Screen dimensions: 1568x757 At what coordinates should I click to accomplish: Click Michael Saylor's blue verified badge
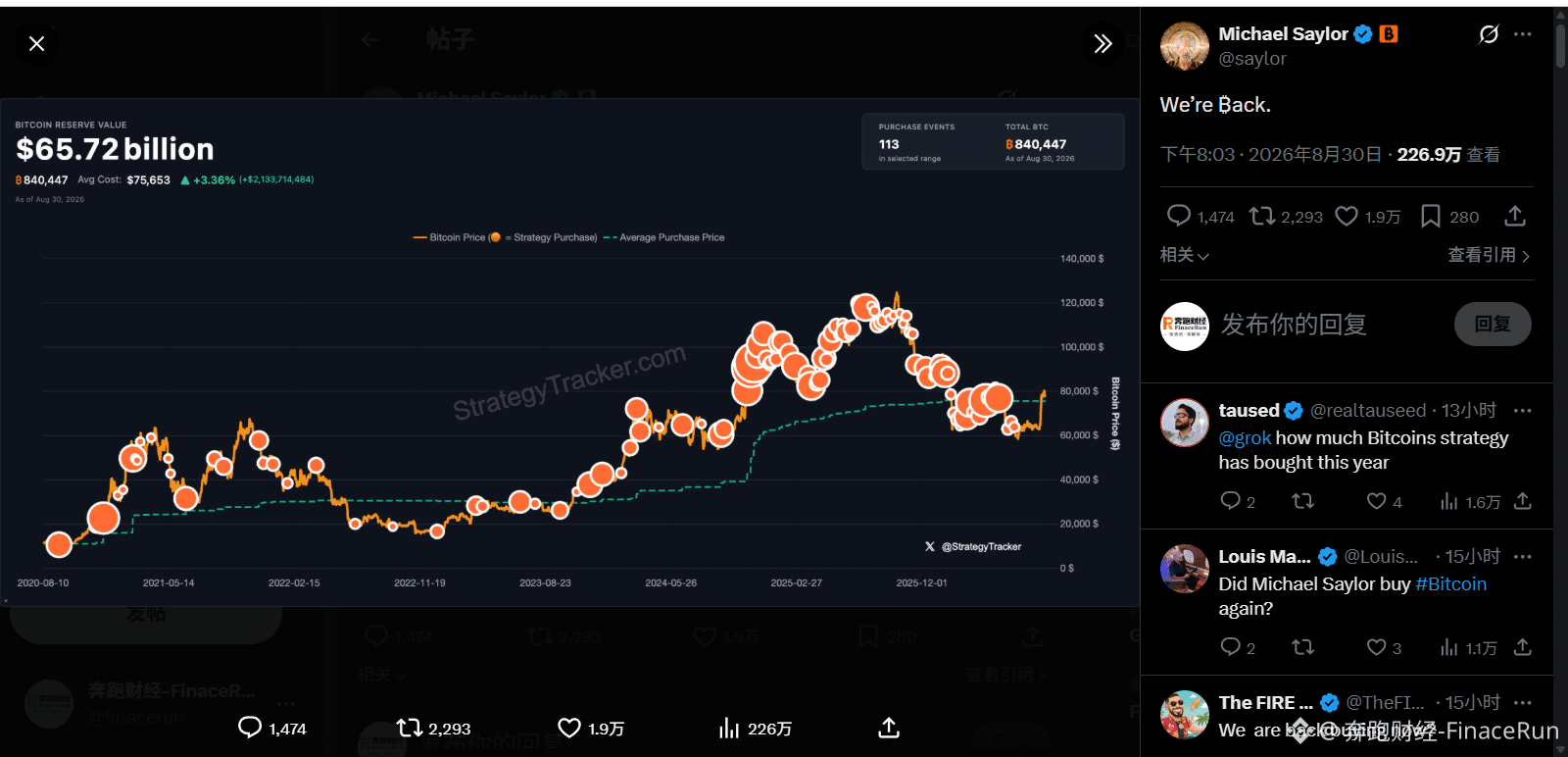coord(1363,34)
